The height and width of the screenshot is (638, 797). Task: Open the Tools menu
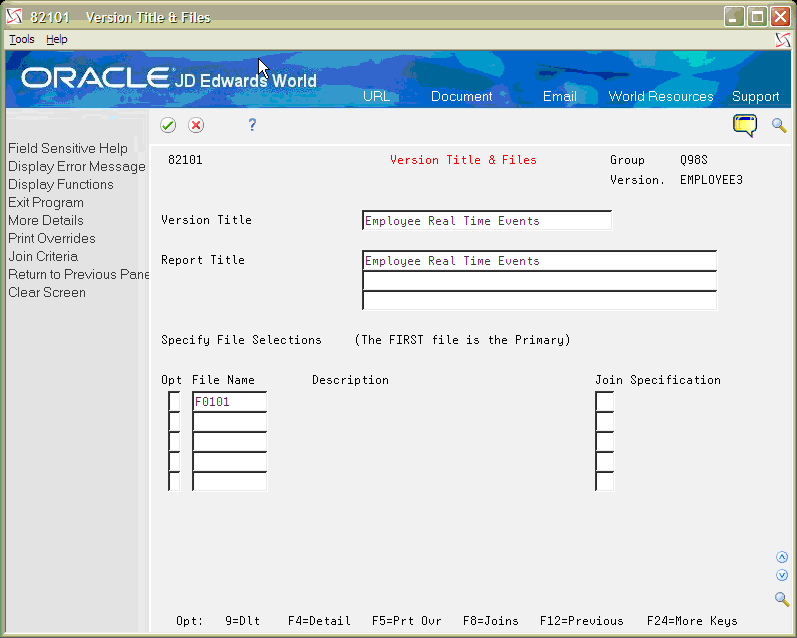pyautogui.click(x=22, y=39)
